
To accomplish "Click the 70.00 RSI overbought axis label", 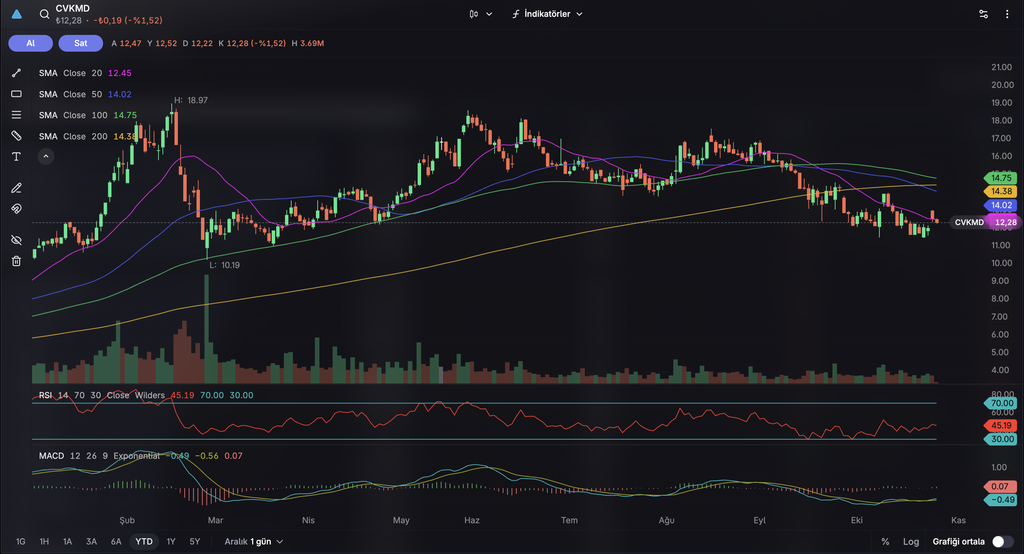I will tap(1001, 404).
